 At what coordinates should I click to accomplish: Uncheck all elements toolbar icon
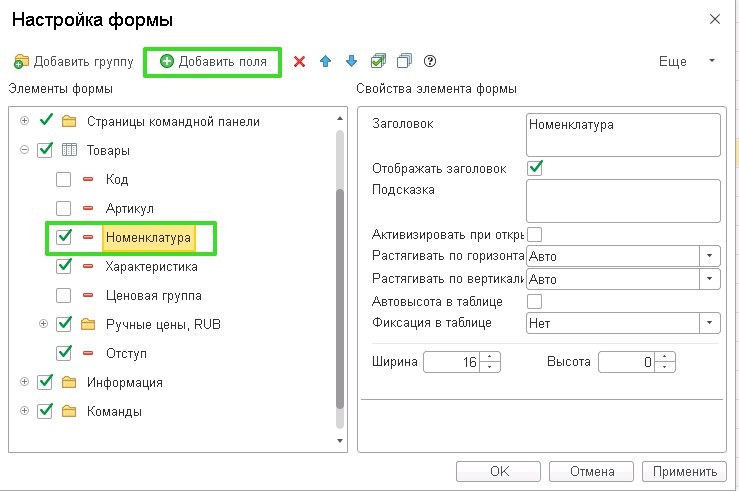point(404,61)
